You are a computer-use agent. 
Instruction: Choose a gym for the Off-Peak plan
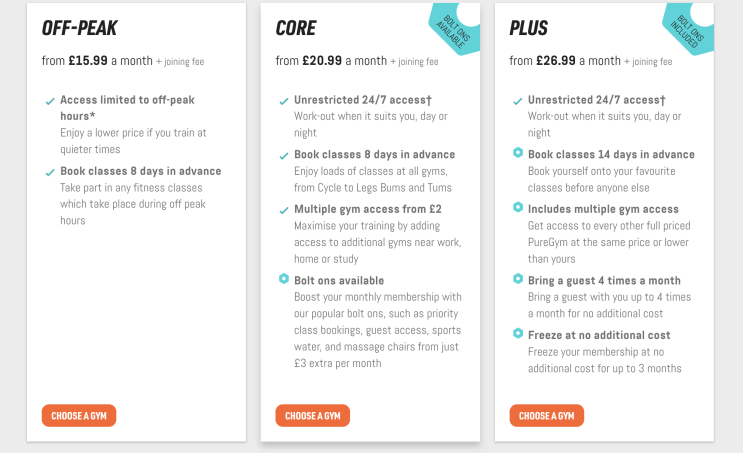point(79,416)
